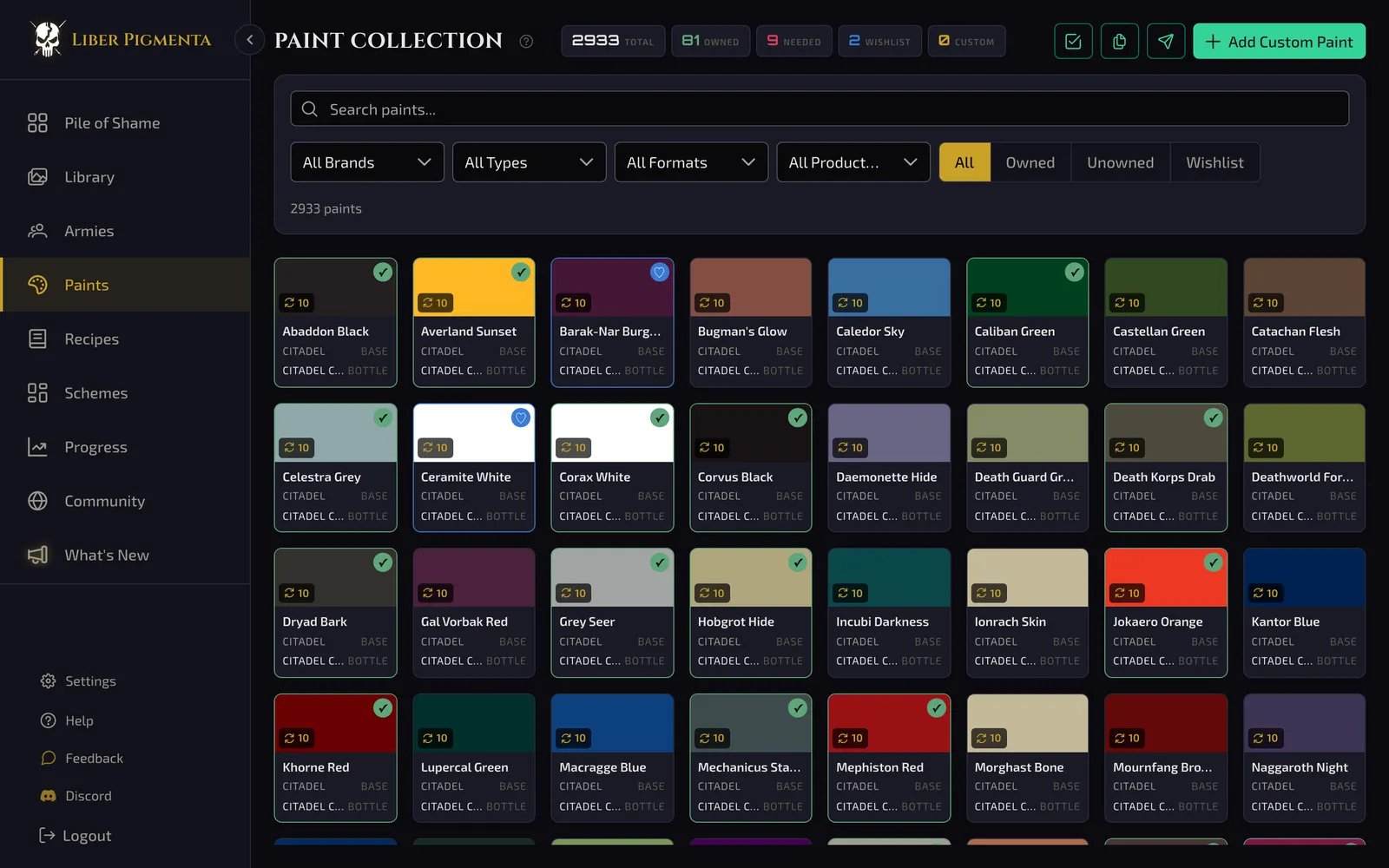The width and height of the screenshot is (1389, 868).
Task: Open the Discord icon link
Action: (x=49, y=796)
